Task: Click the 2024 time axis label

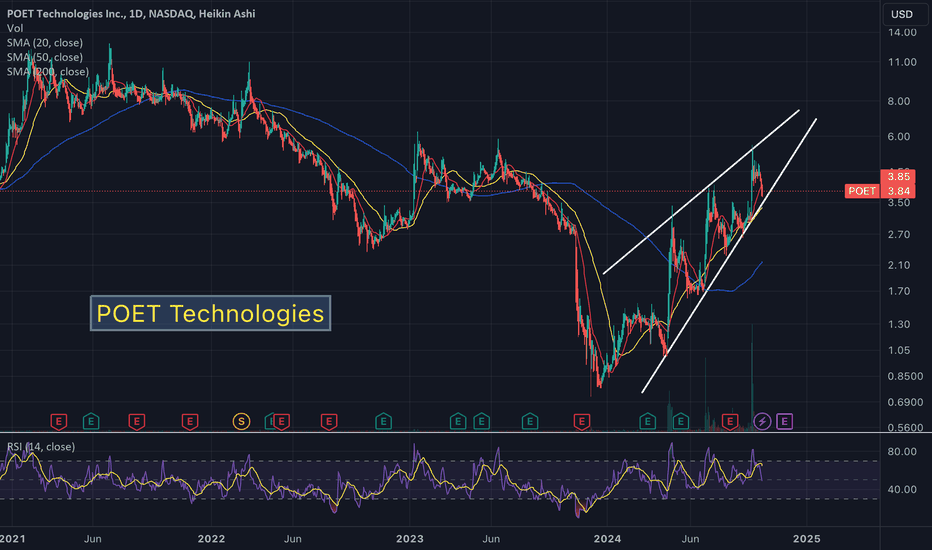Action: tap(607, 539)
